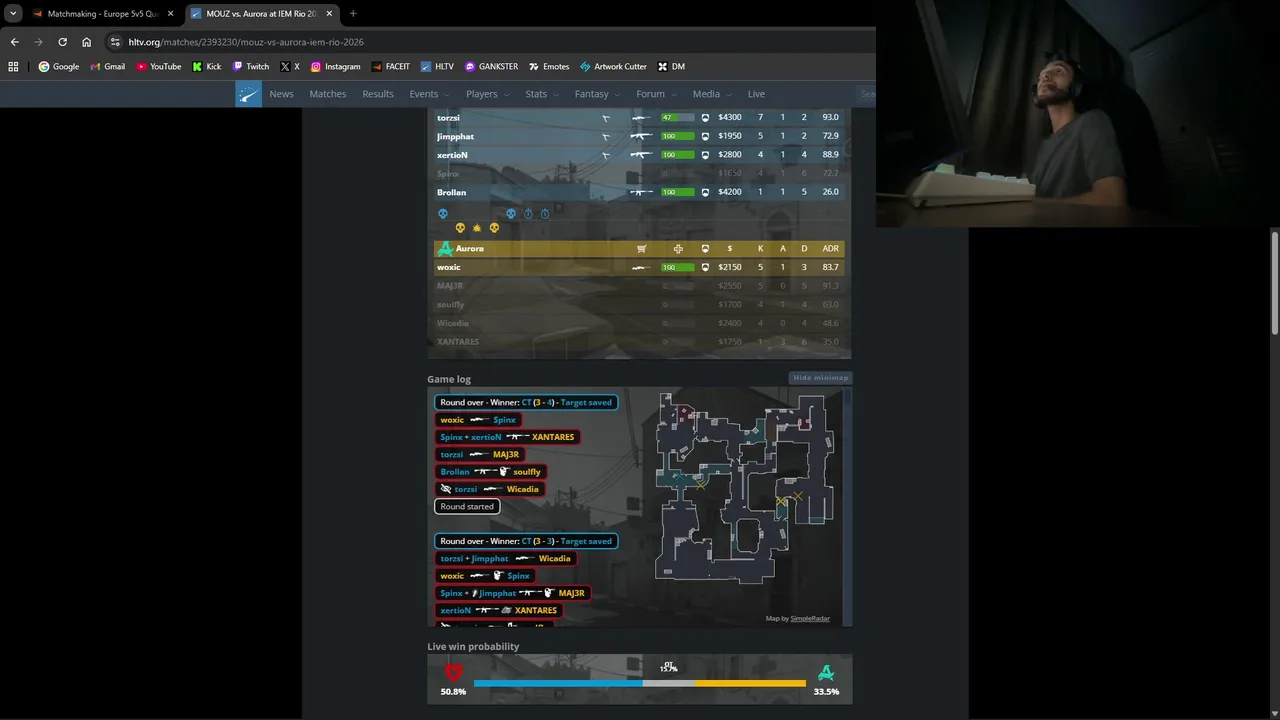Viewport: 1280px width, 720px height.
Task: Click the yellow bomb explosion round-history icon
Action: (x=477, y=228)
